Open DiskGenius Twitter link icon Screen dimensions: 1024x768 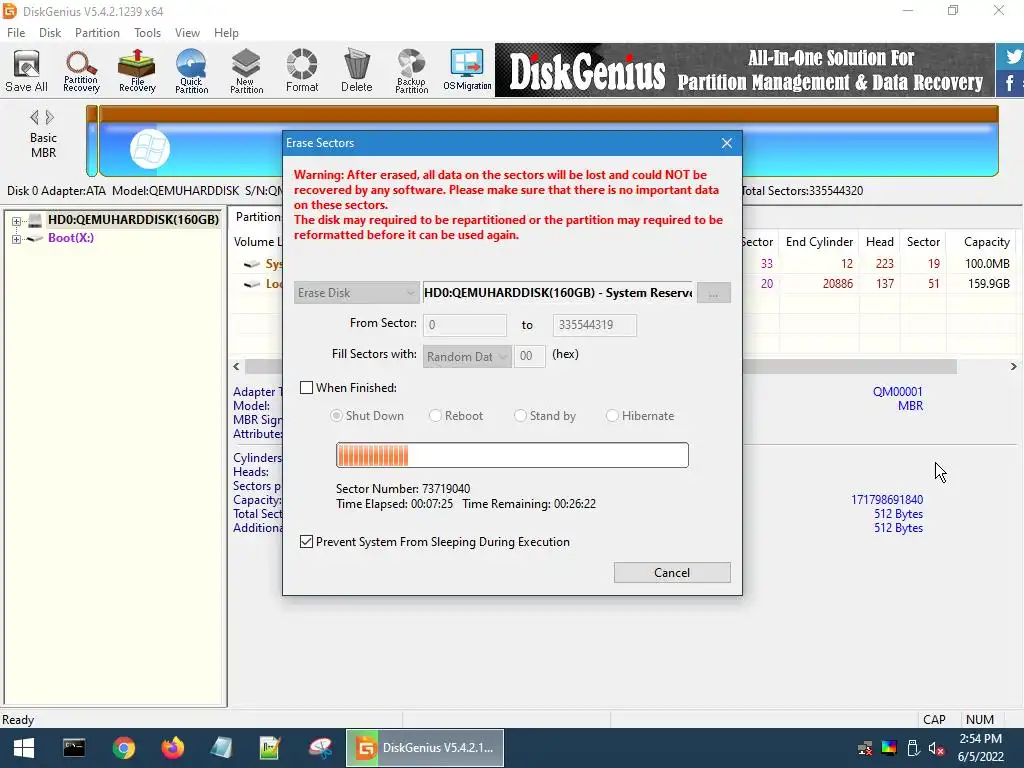point(1011,57)
